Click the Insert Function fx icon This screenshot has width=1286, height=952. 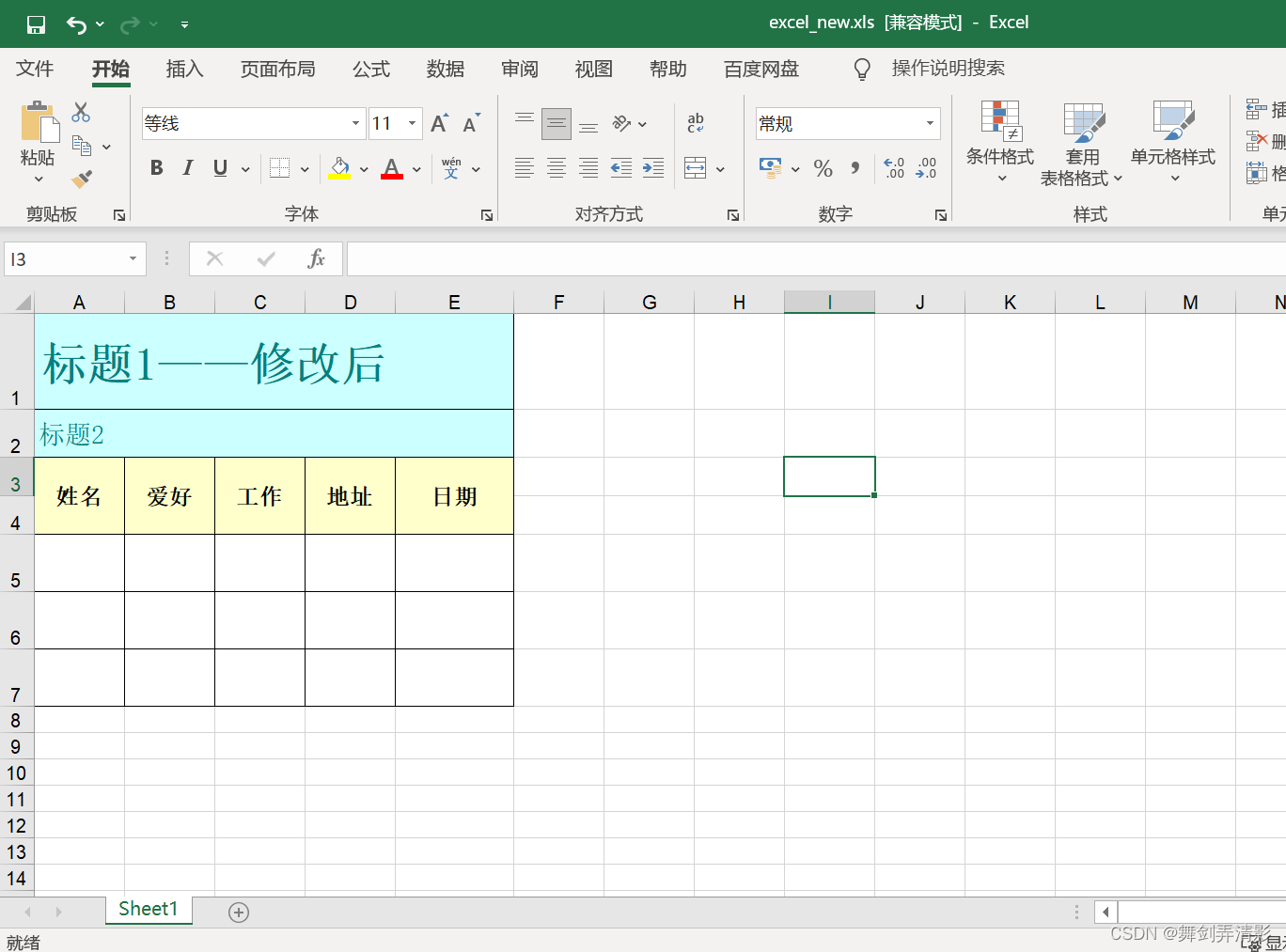[x=317, y=258]
